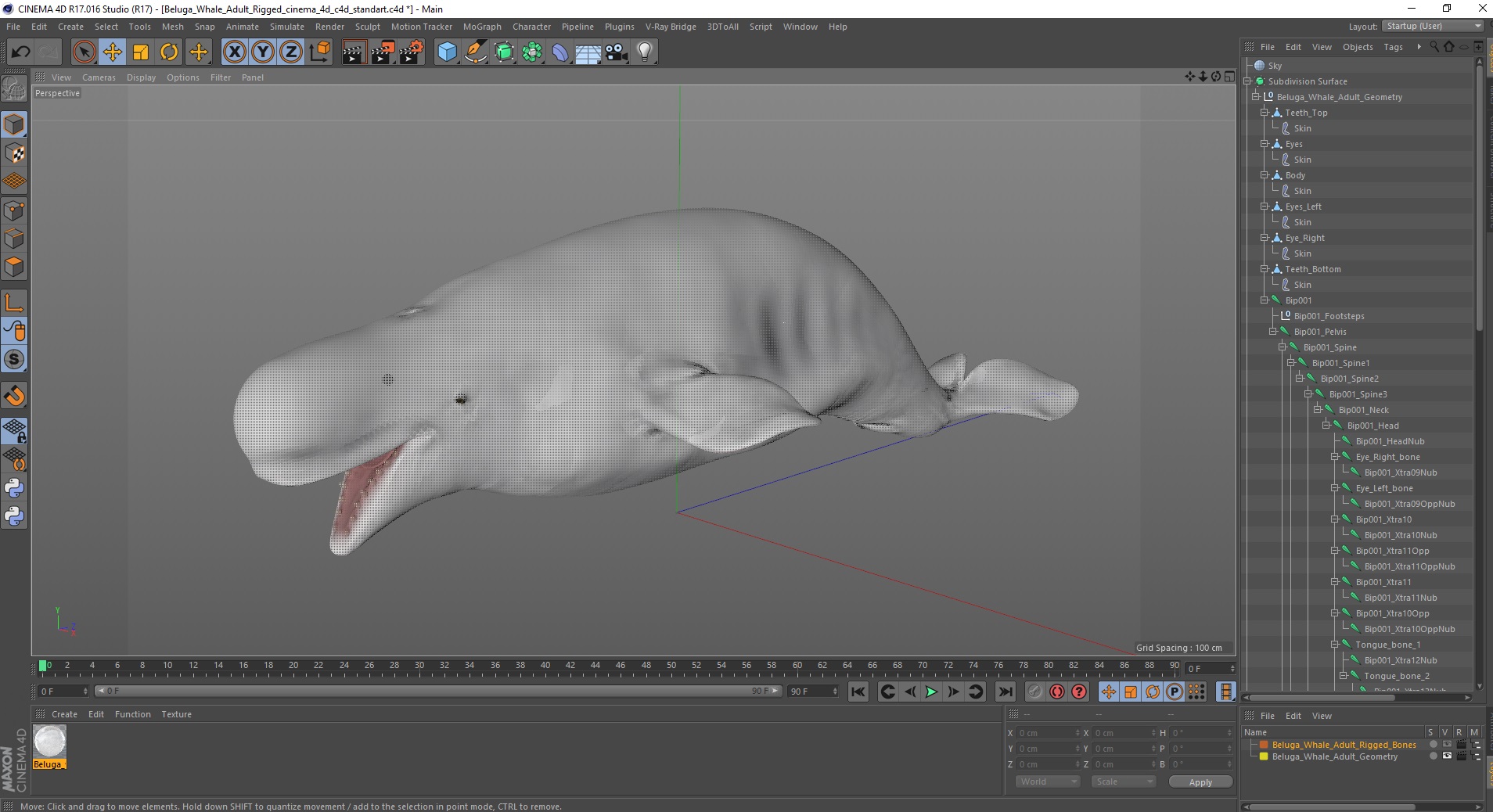
Task: Toggle rotation keyframe recording icon
Action: coord(1153,692)
